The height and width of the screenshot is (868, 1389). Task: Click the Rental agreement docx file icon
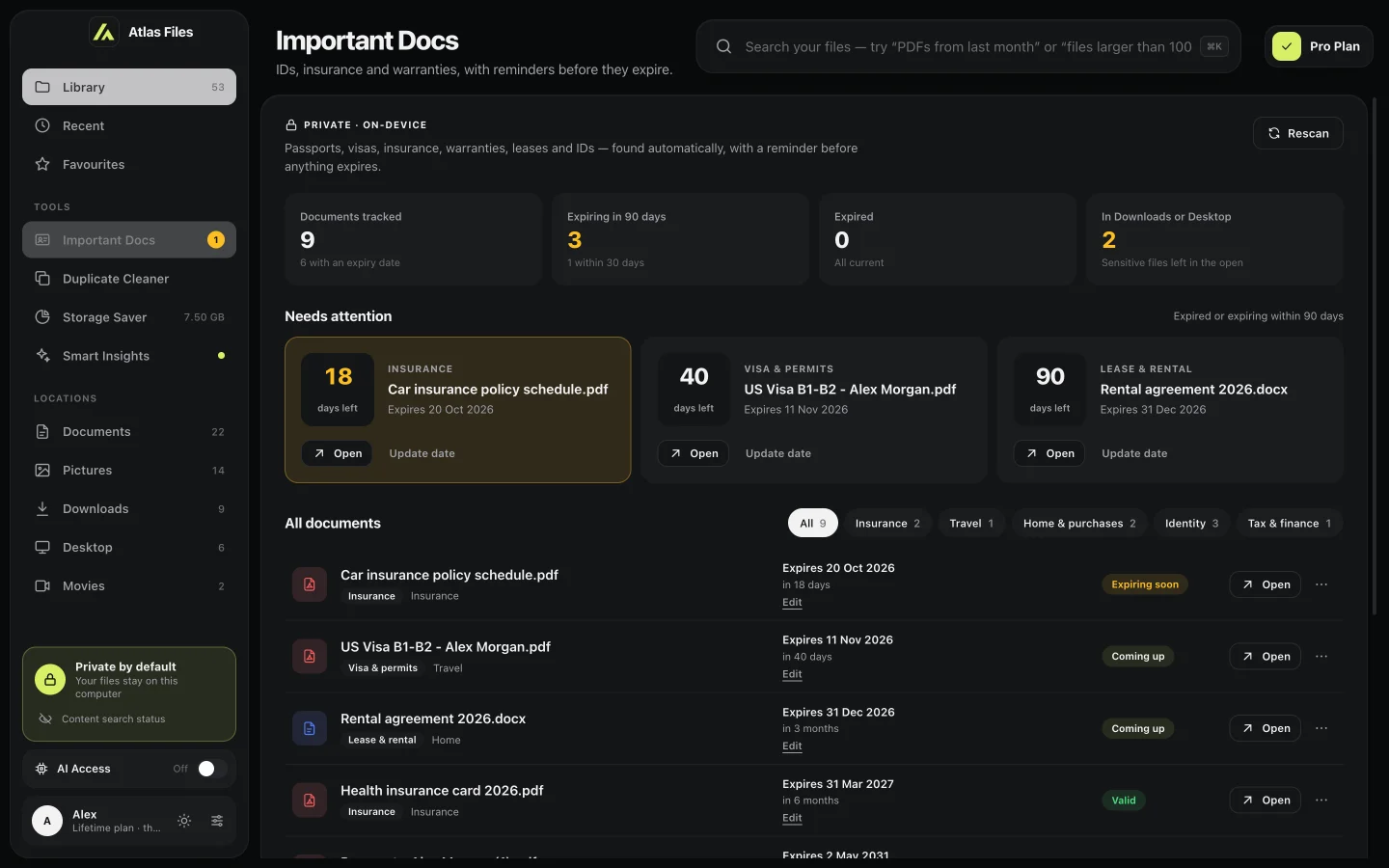tap(310, 728)
